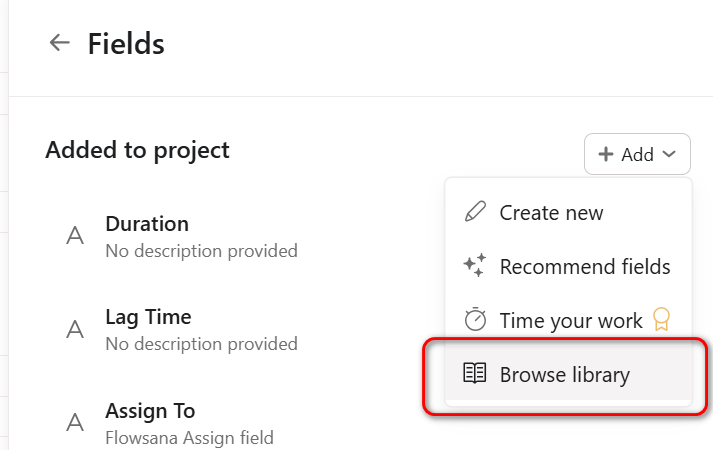The image size is (713, 450).
Task: Click the book icon beside Browse library
Action: click(475, 374)
